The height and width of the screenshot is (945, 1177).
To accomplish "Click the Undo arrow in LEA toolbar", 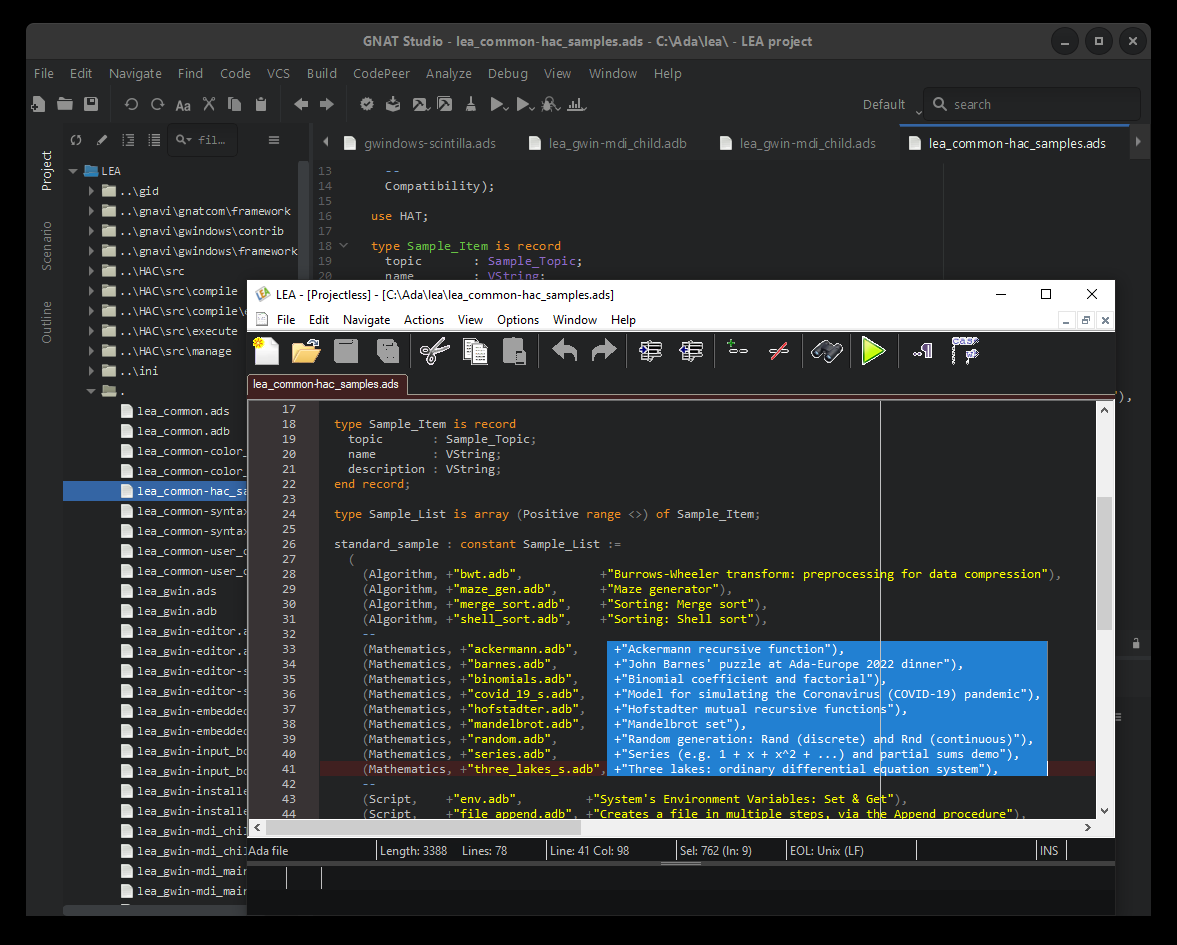I will [x=564, y=351].
